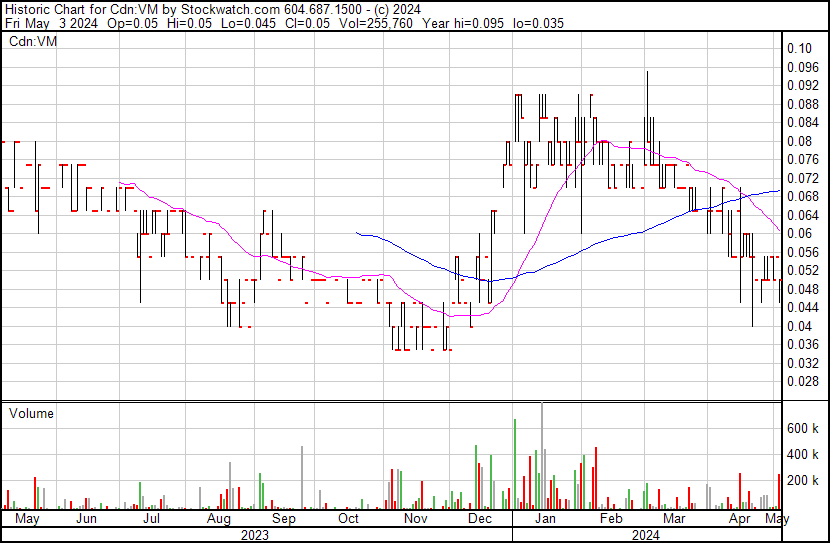
Task: Click the '400 k' volume axis label
Action: pos(803,454)
